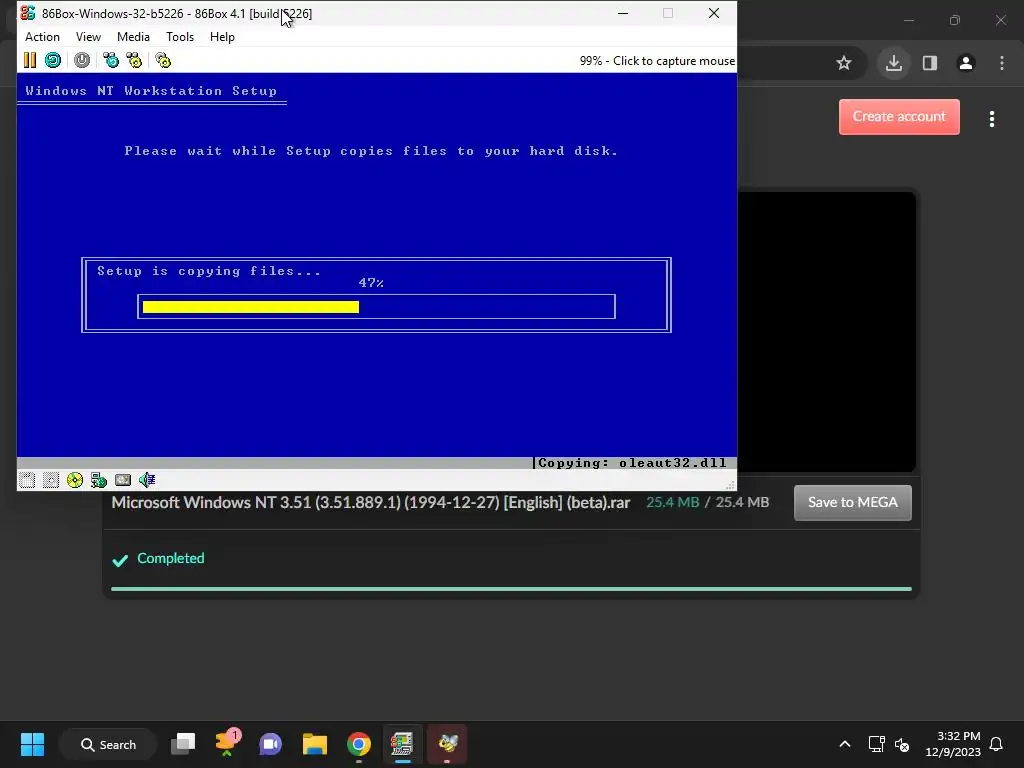The width and height of the screenshot is (1024, 768).
Task: Pause the 86Box emulation
Action: pos(30,61)
